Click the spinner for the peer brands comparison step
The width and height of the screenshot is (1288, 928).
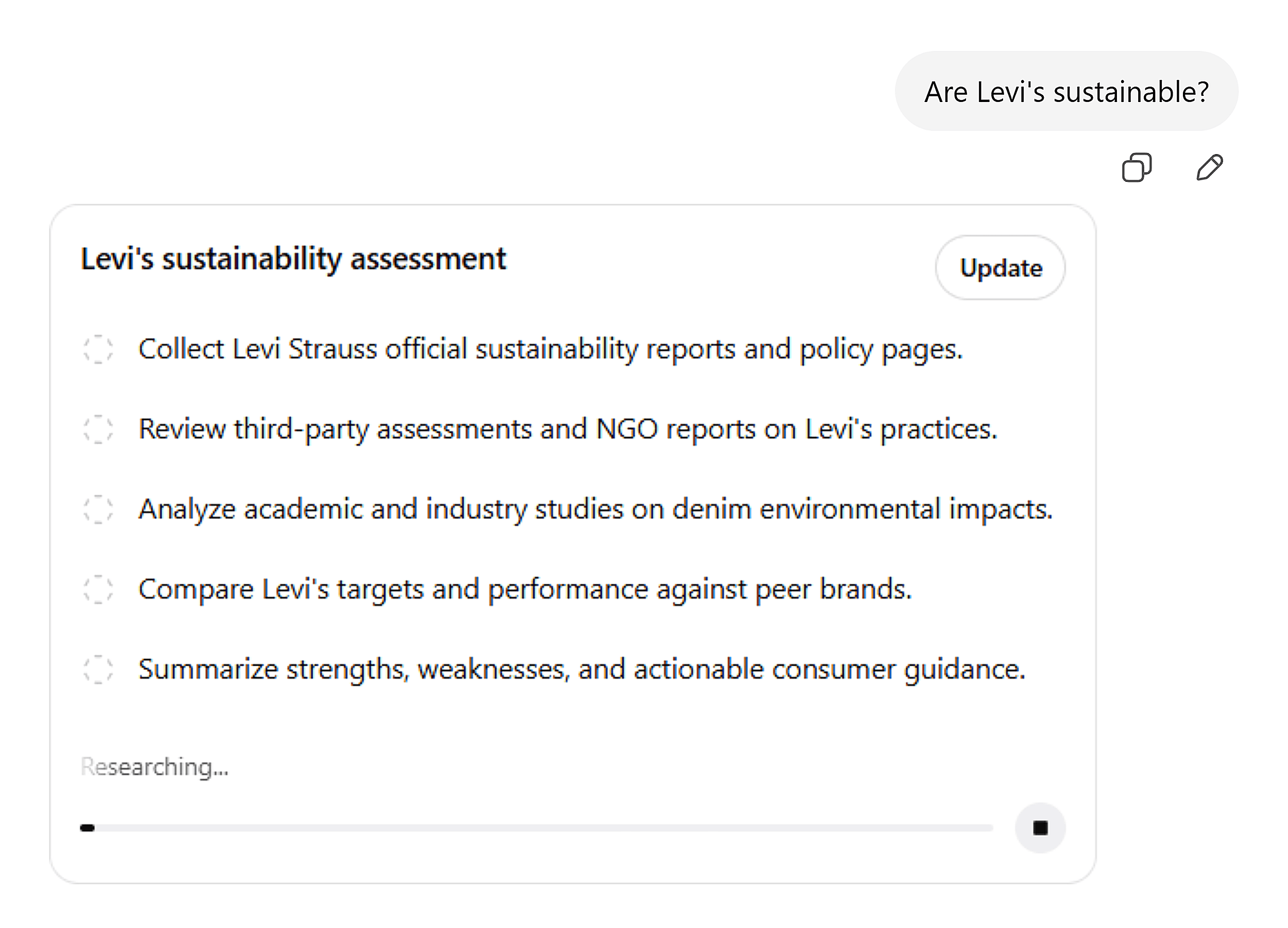click(x=98, y=589)
